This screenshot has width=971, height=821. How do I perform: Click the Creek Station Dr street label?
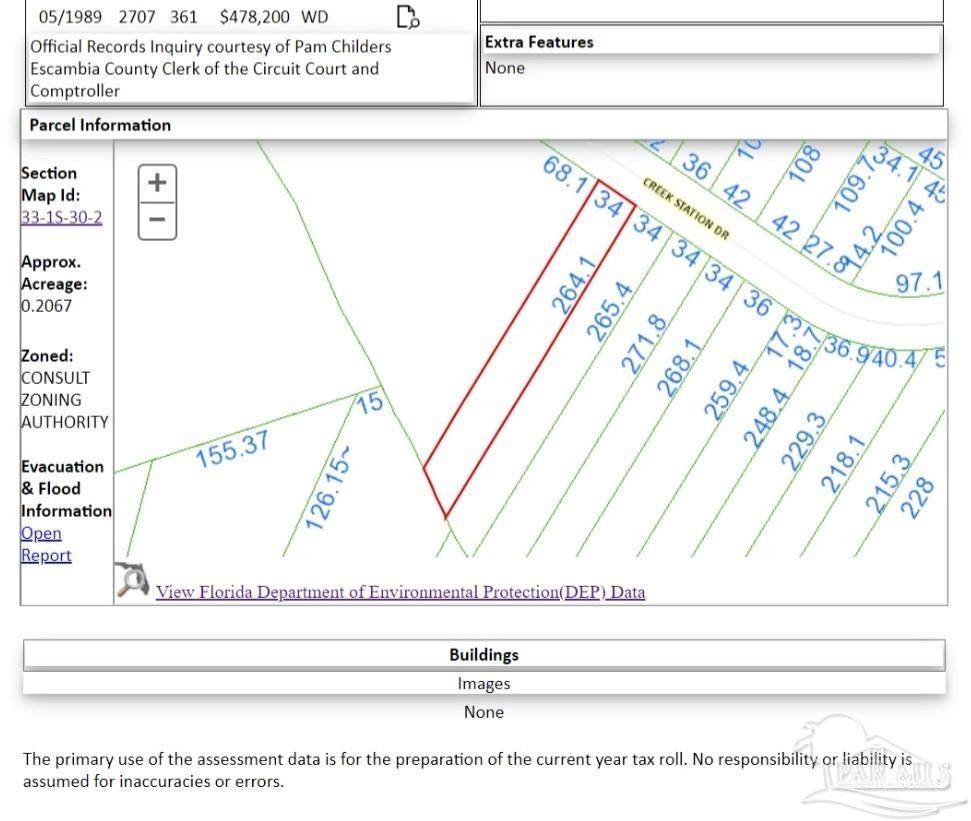[x=686, y=209]
